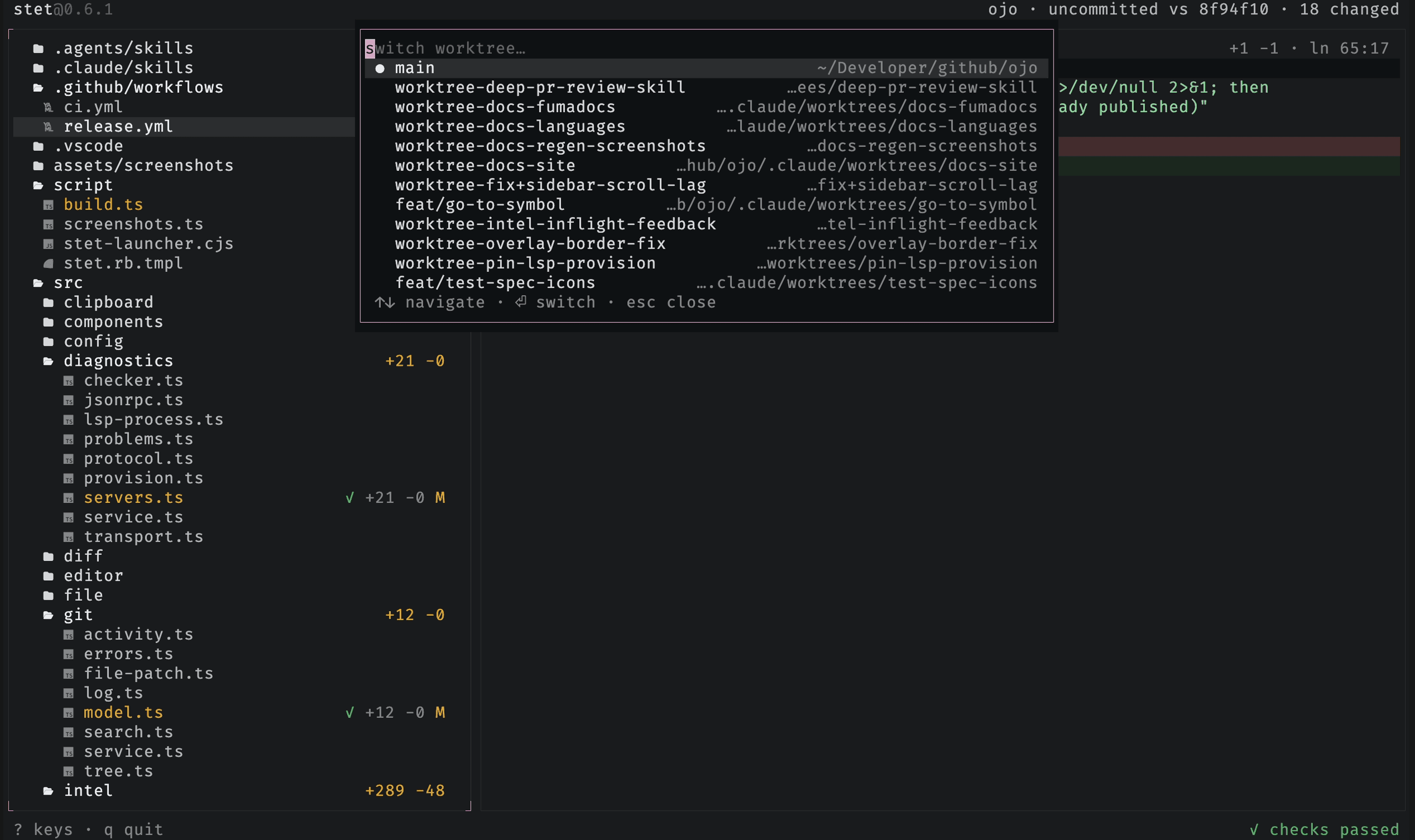Select worktree-docs-languages entry
The image size is (1415, 840).
pos(706,127)
